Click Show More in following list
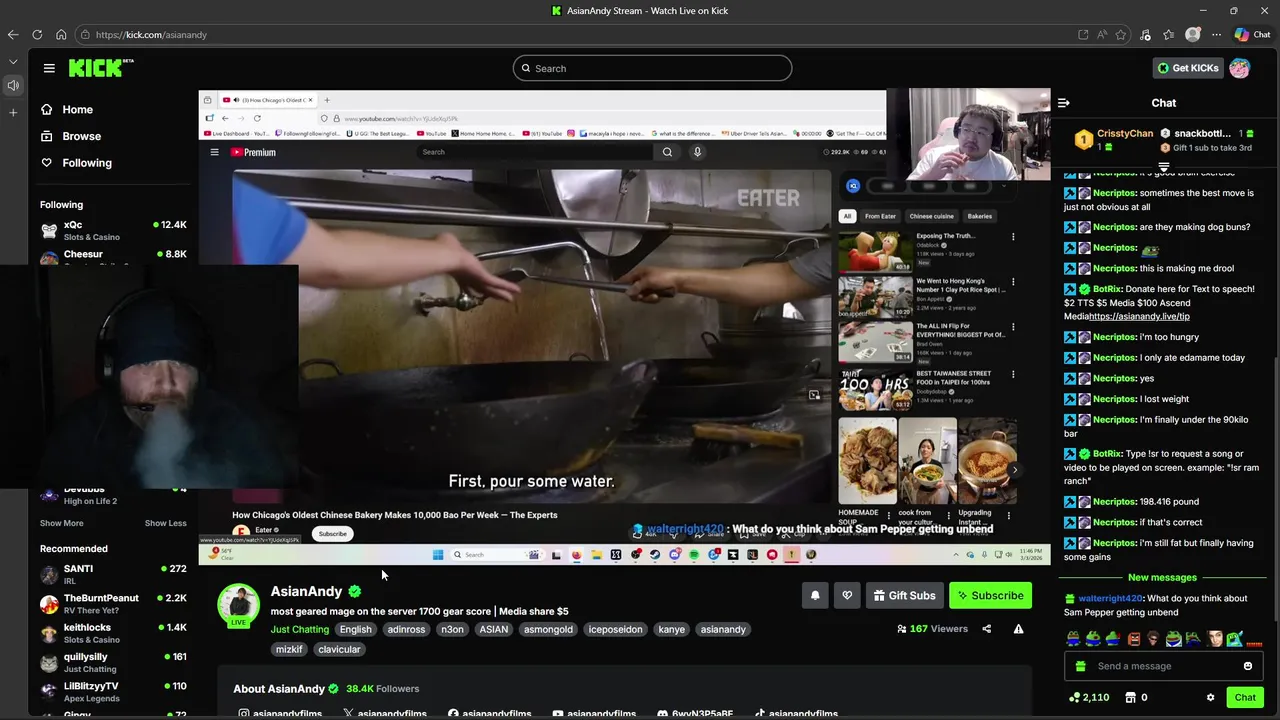The width and height of the screenshot is (1280, 720). pyautogui.click(x=62, y=523)
